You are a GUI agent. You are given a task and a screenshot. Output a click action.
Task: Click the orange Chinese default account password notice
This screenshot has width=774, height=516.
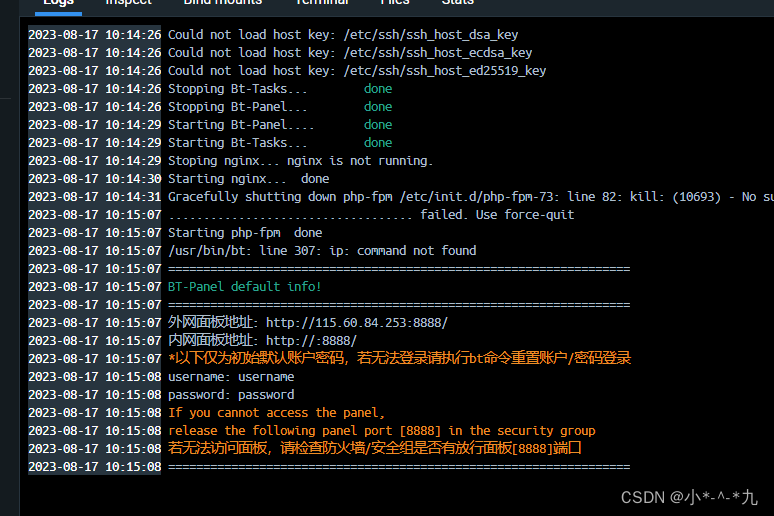[399, 358]
